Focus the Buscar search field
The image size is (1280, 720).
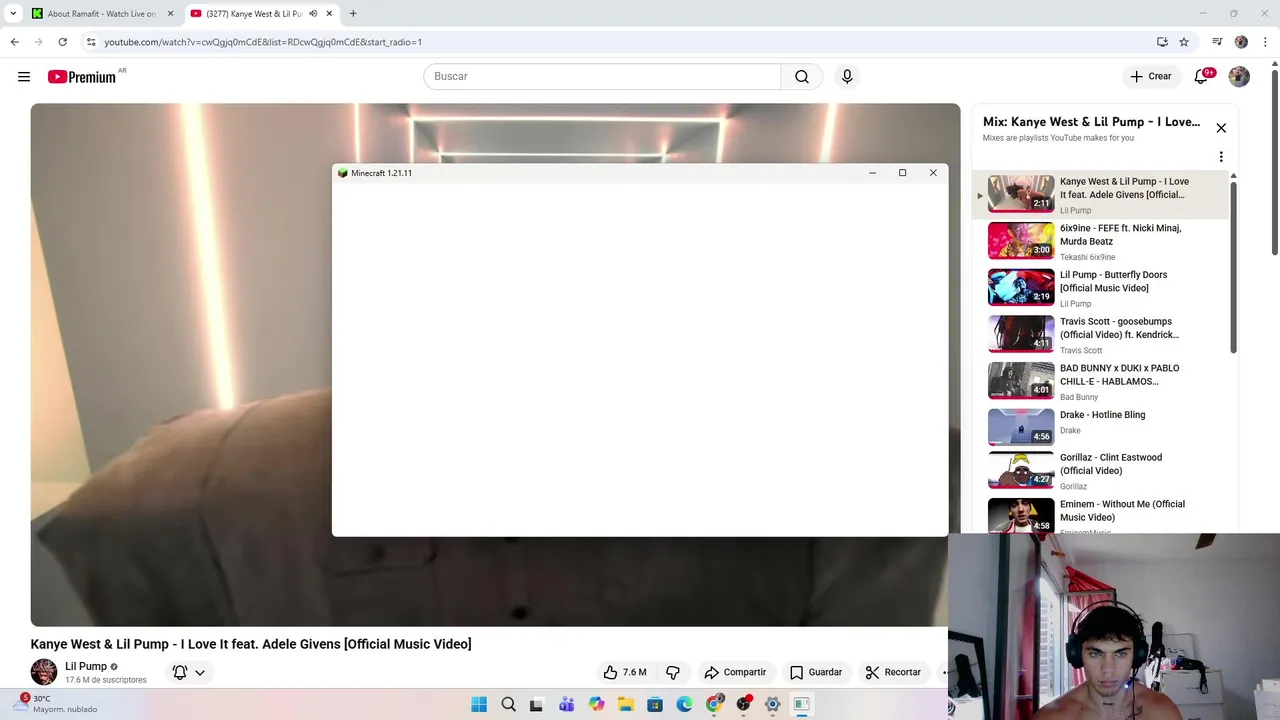pyautogui.click(x=602, y=77)
